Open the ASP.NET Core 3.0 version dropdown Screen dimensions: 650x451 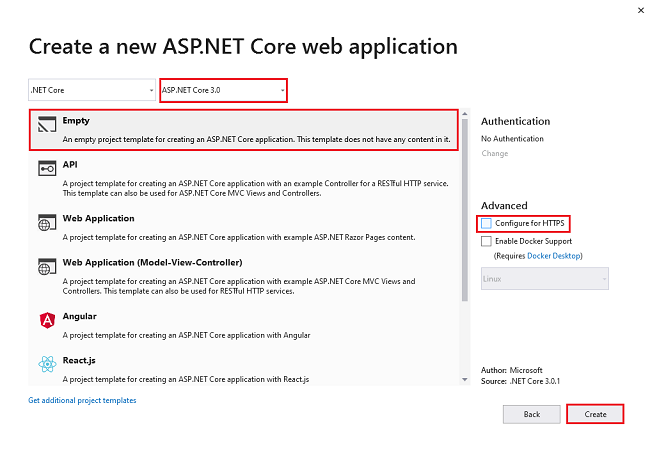coord(223,90)
